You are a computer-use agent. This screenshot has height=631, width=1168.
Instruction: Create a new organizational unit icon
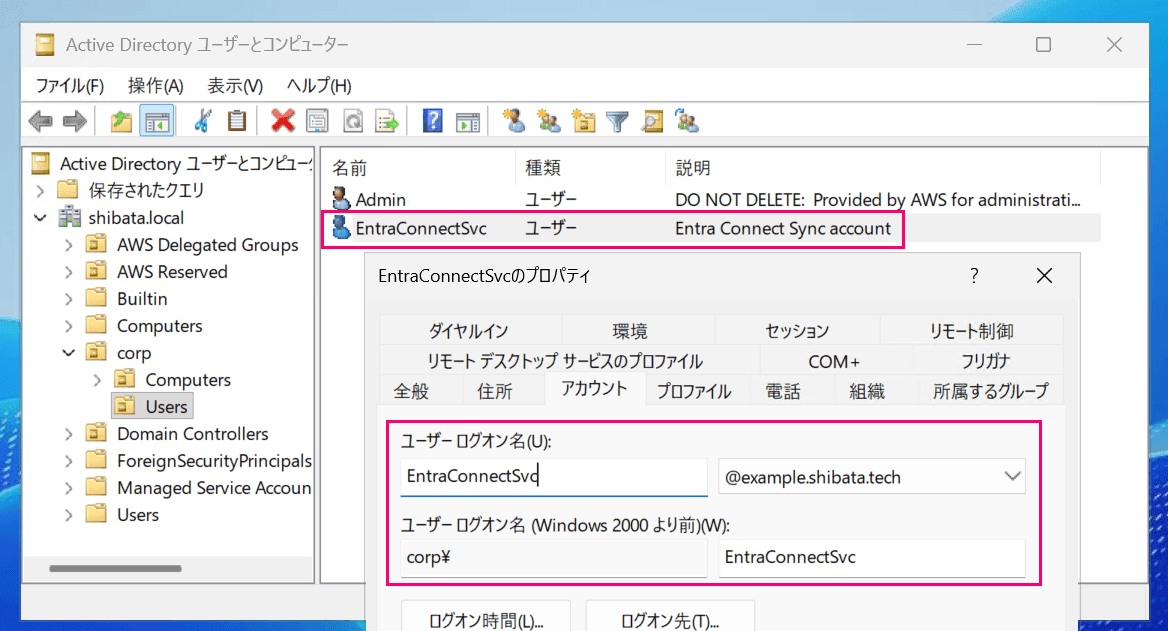pyautogui.click(x=583, y=121)
